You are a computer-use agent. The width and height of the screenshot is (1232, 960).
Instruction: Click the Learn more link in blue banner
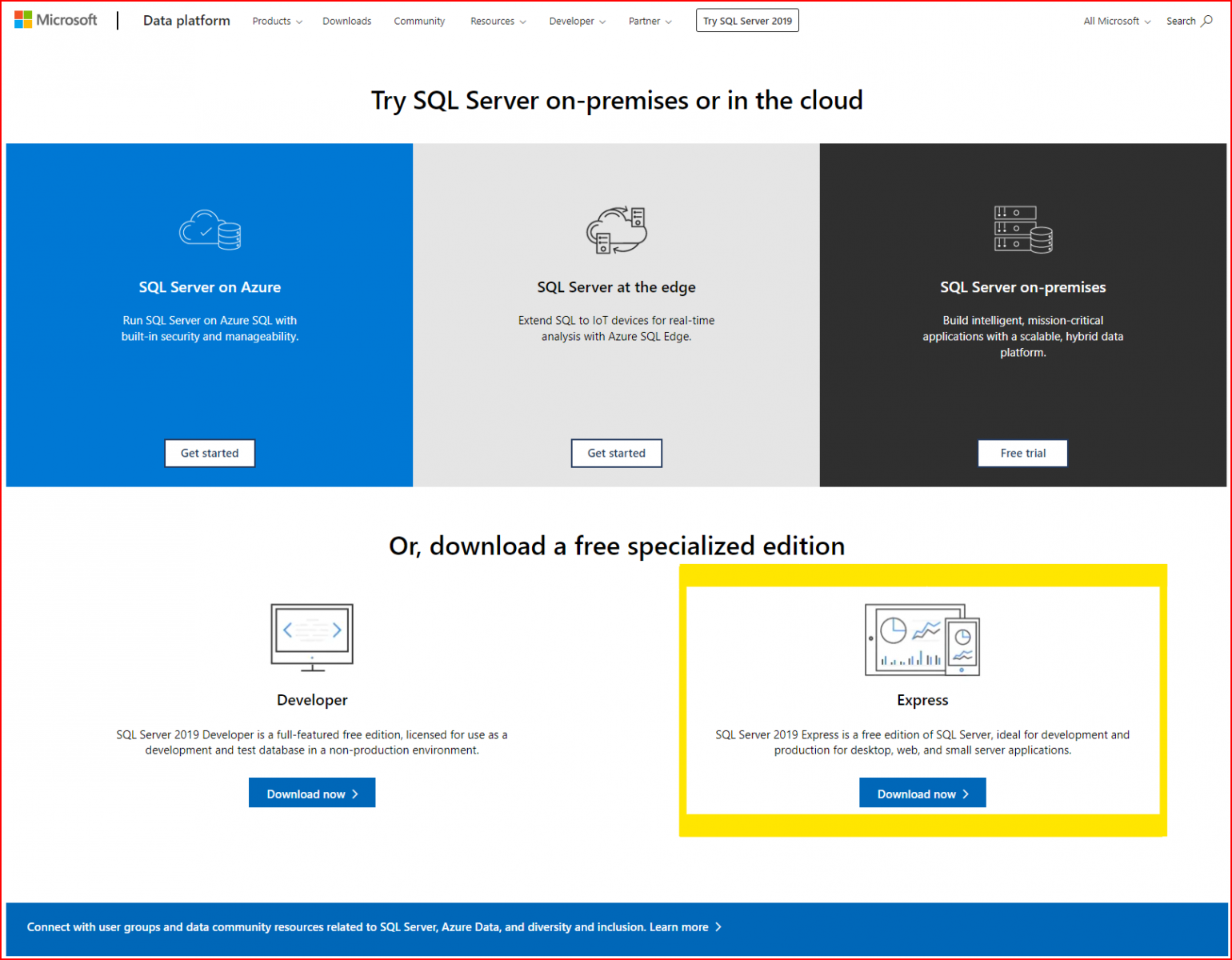686,927
